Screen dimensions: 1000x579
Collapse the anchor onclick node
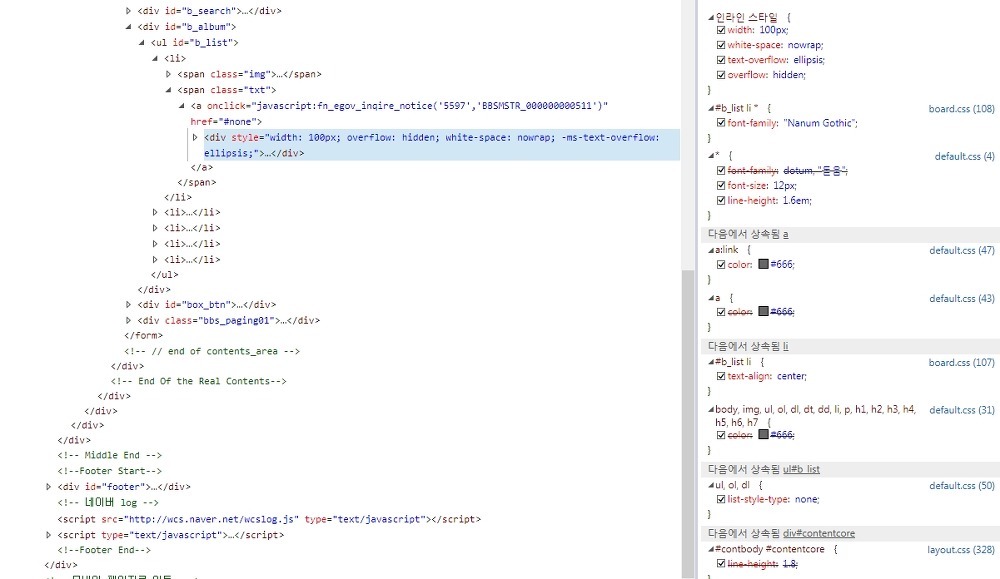point(182,106)
